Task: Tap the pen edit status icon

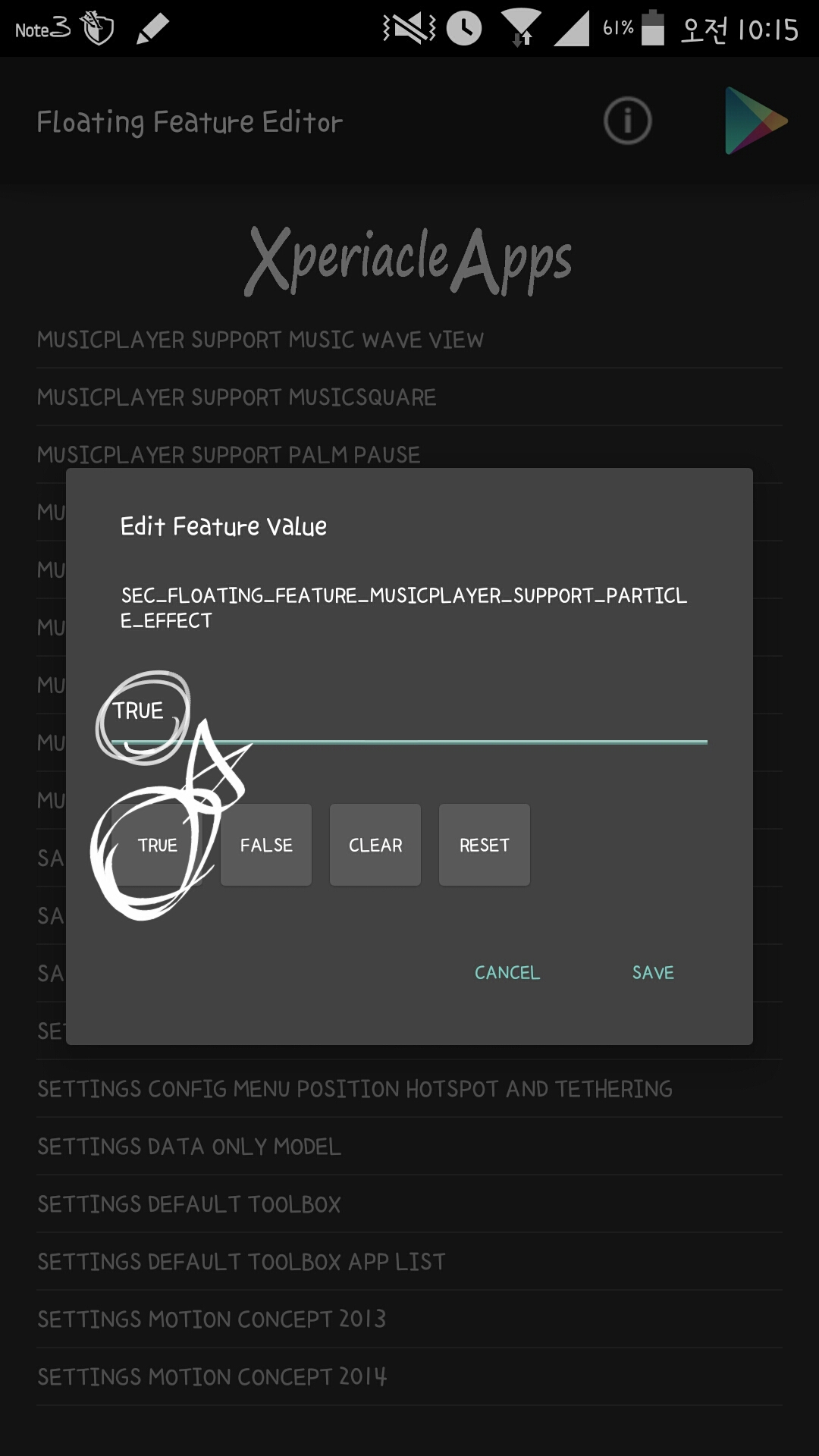Action: pos(152,29)
